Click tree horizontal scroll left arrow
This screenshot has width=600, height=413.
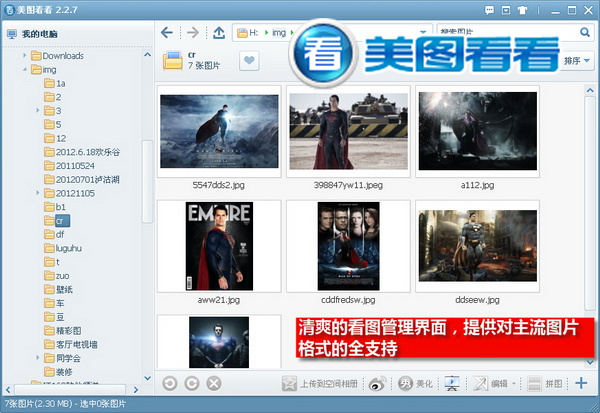pyautogui.click(x=8, y=390)
